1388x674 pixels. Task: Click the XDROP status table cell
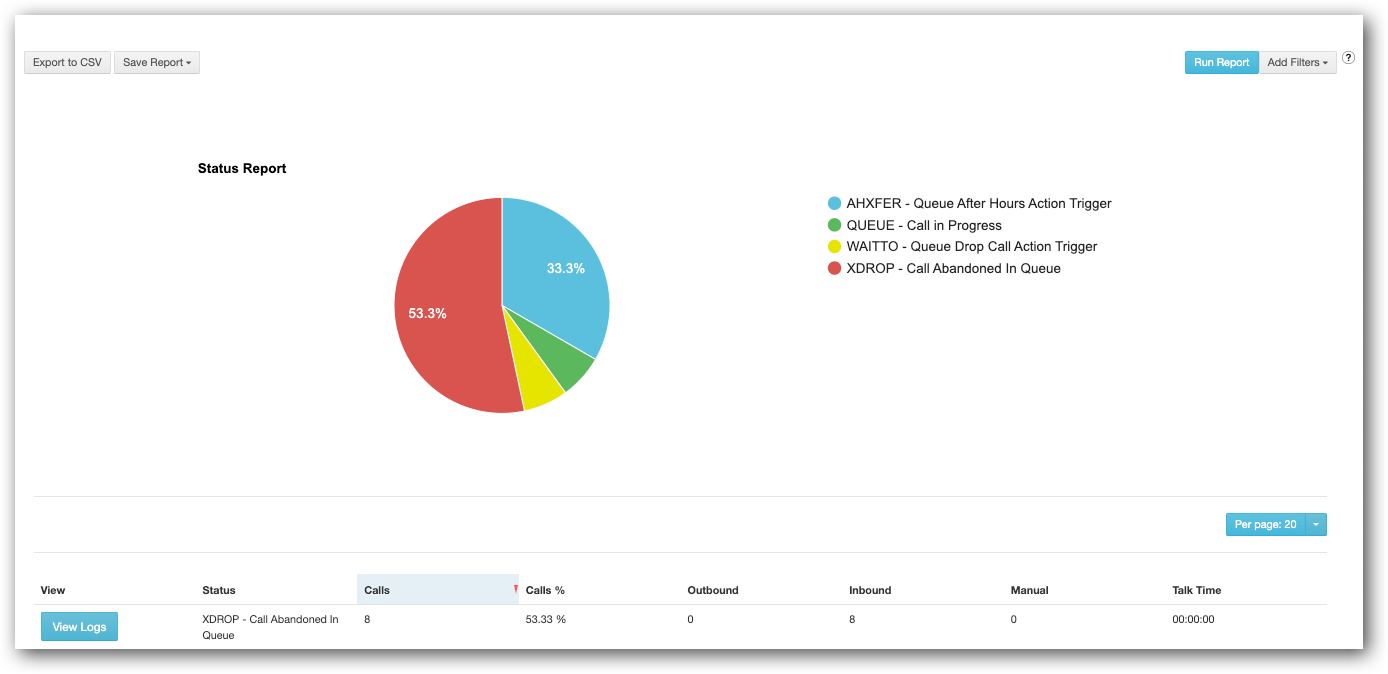[270, 627]
